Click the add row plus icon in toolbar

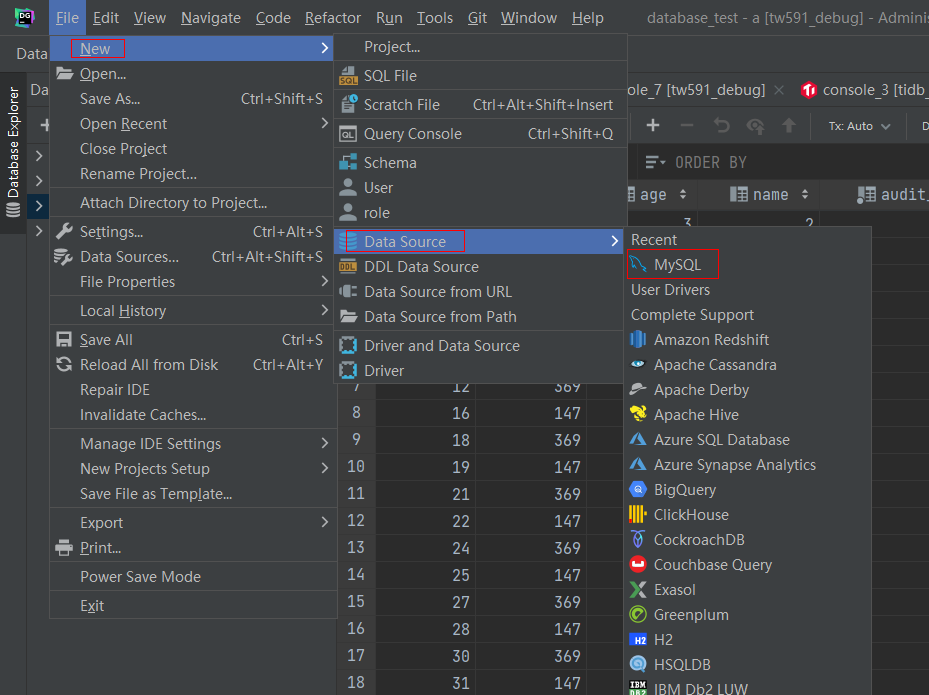point(653,126)
